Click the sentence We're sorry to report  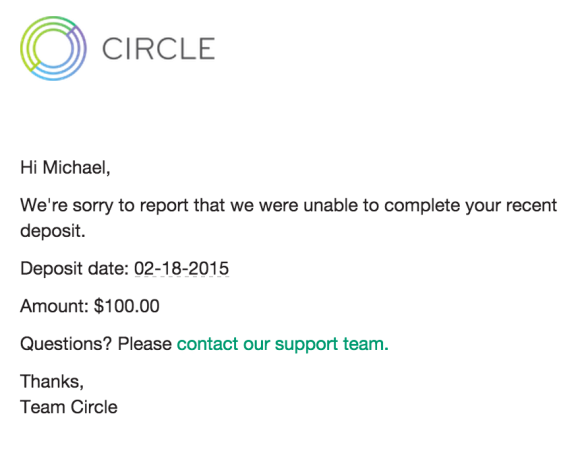point(289,218)
